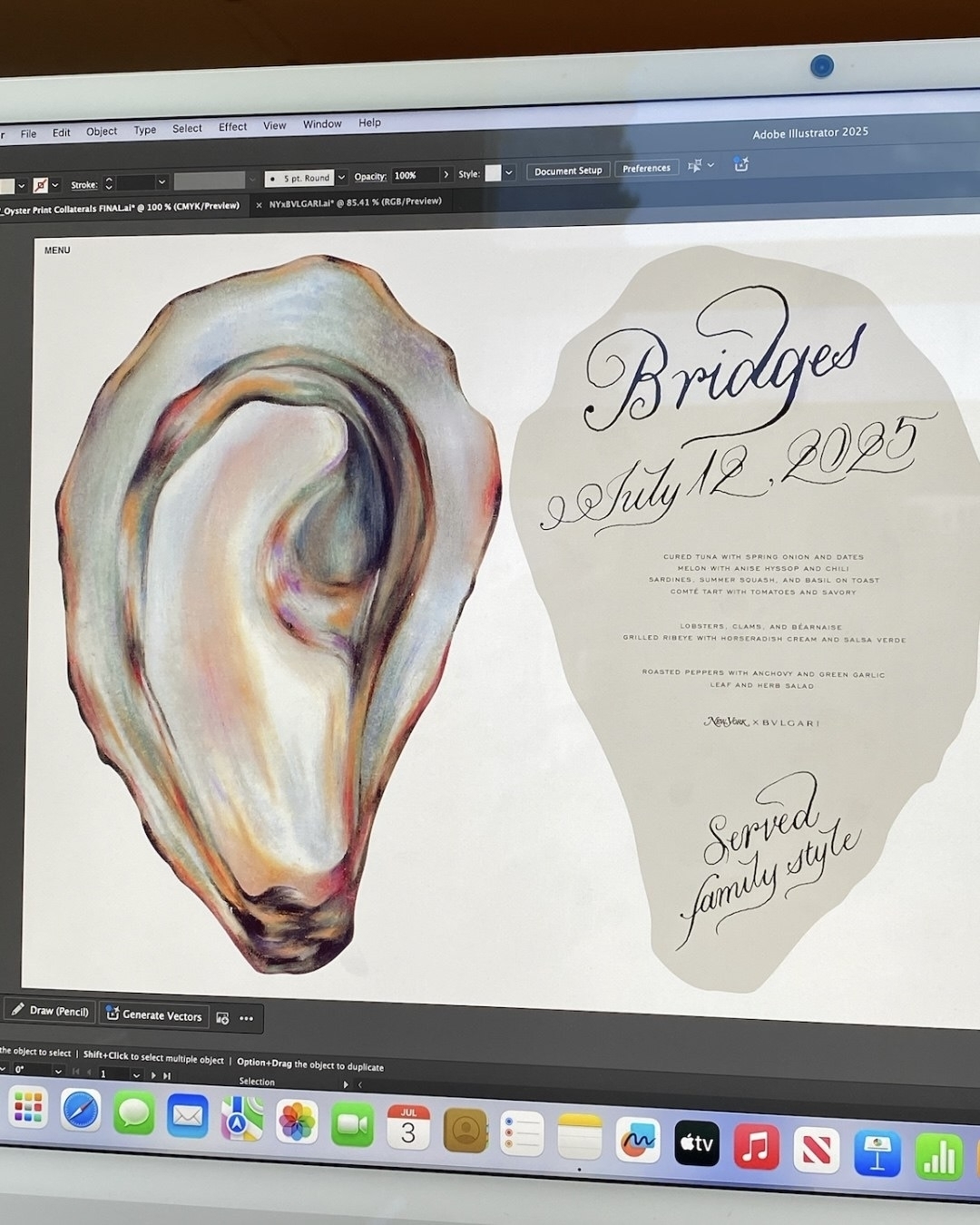Image resolution: width=980 pixels, height=1225 pixels.
Task: Click the align-to selection icon beside Preferences
Action: (695, 166)
